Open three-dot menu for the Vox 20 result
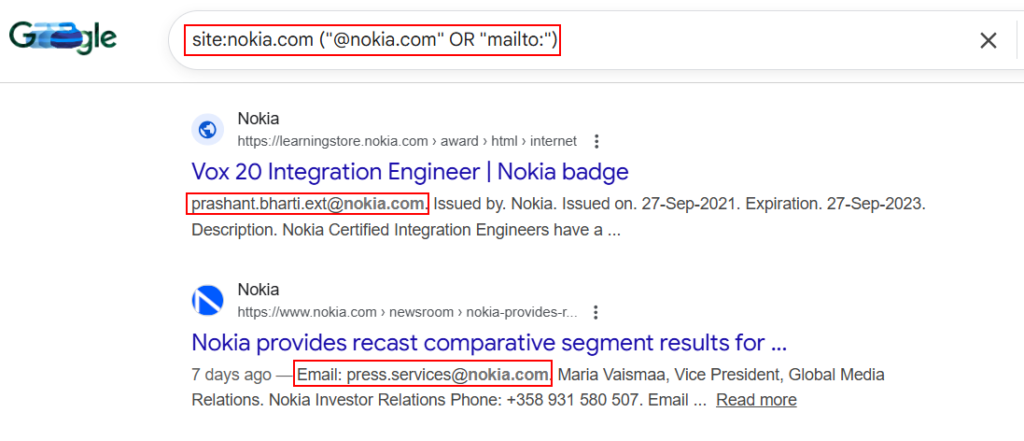The image size is (1024, 441). pyautogui.click(x=597, y=141)
